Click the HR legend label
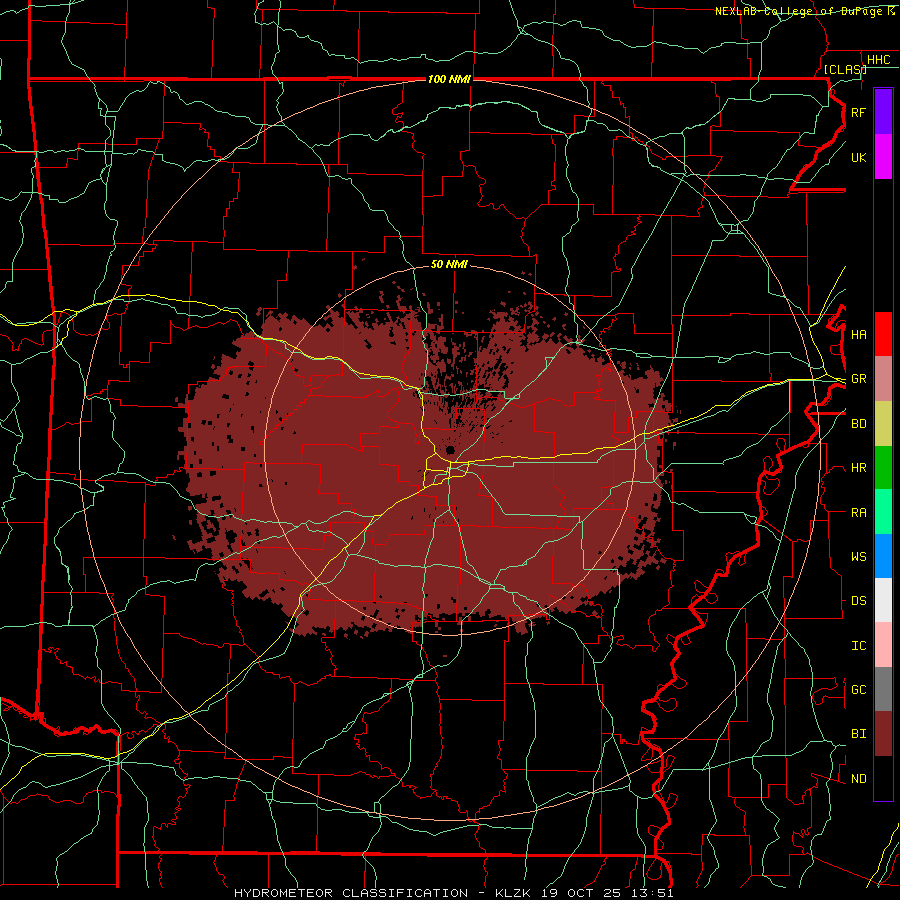The height and width of the screenshot is (900, 900). pos(858,468)
